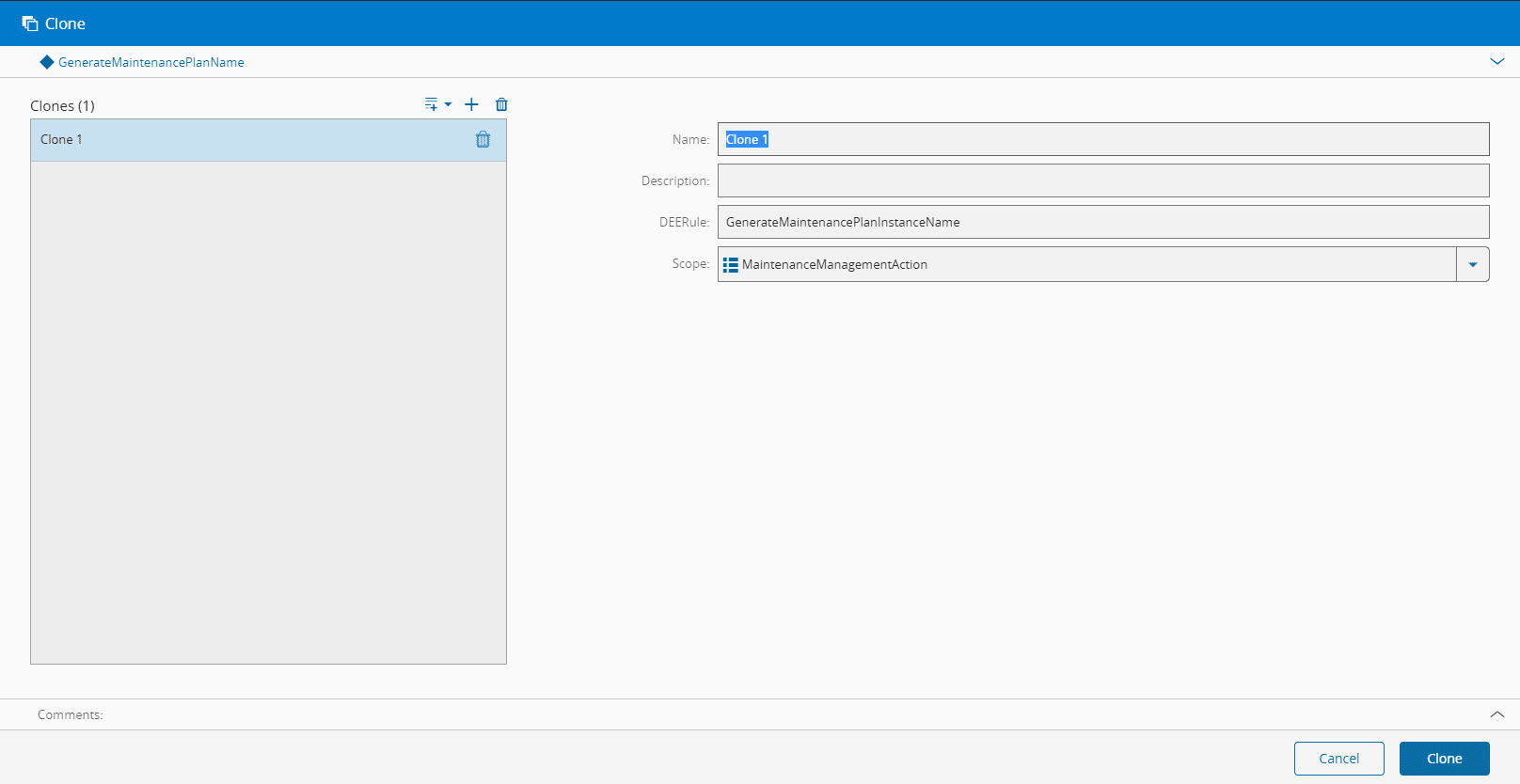Click the list icon in the Scope field
This screenshot has width=1520, height=784.
click(x=731, y=265)
